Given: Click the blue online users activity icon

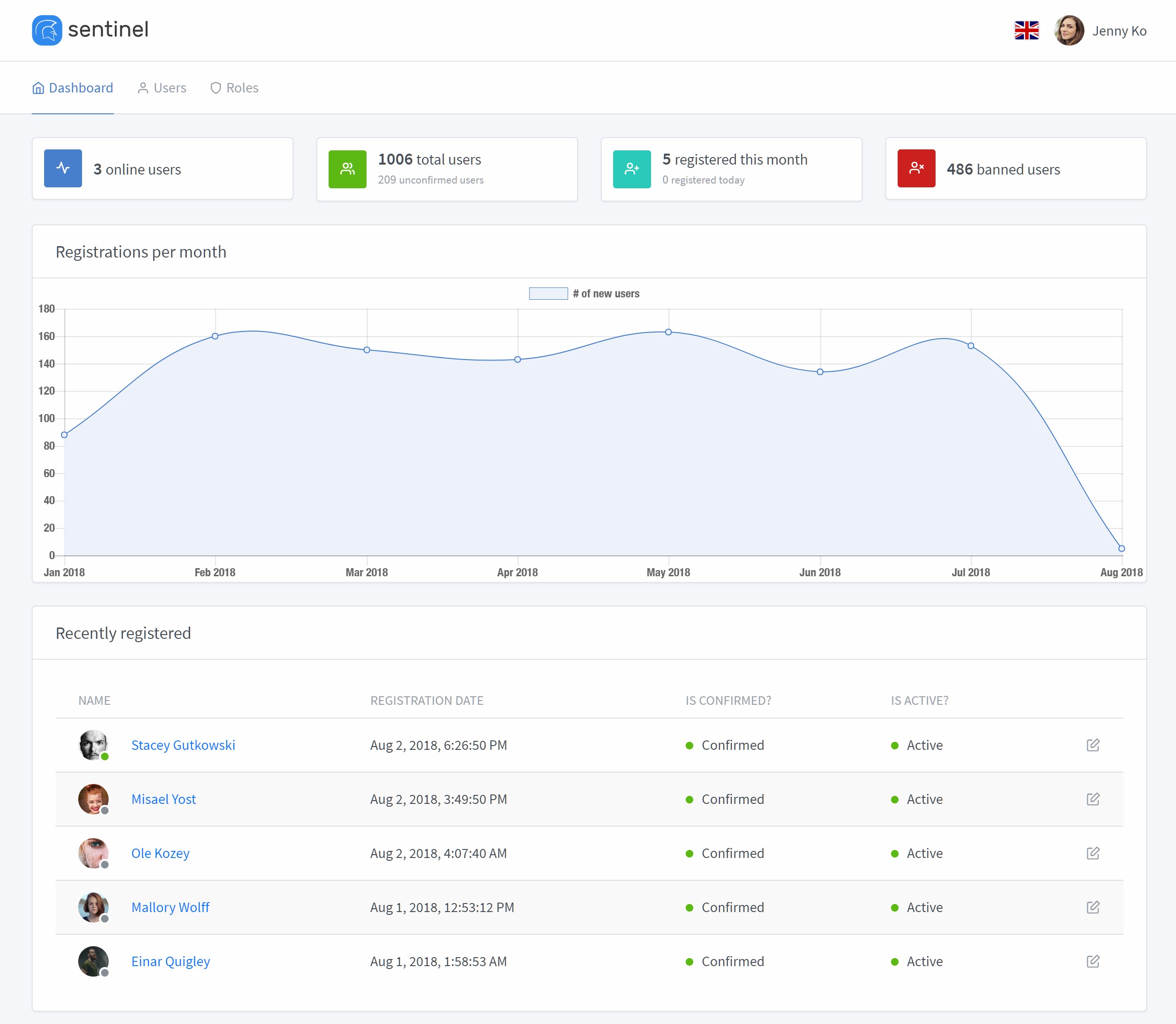Looking at the screenshot, I should coord(63,168).
